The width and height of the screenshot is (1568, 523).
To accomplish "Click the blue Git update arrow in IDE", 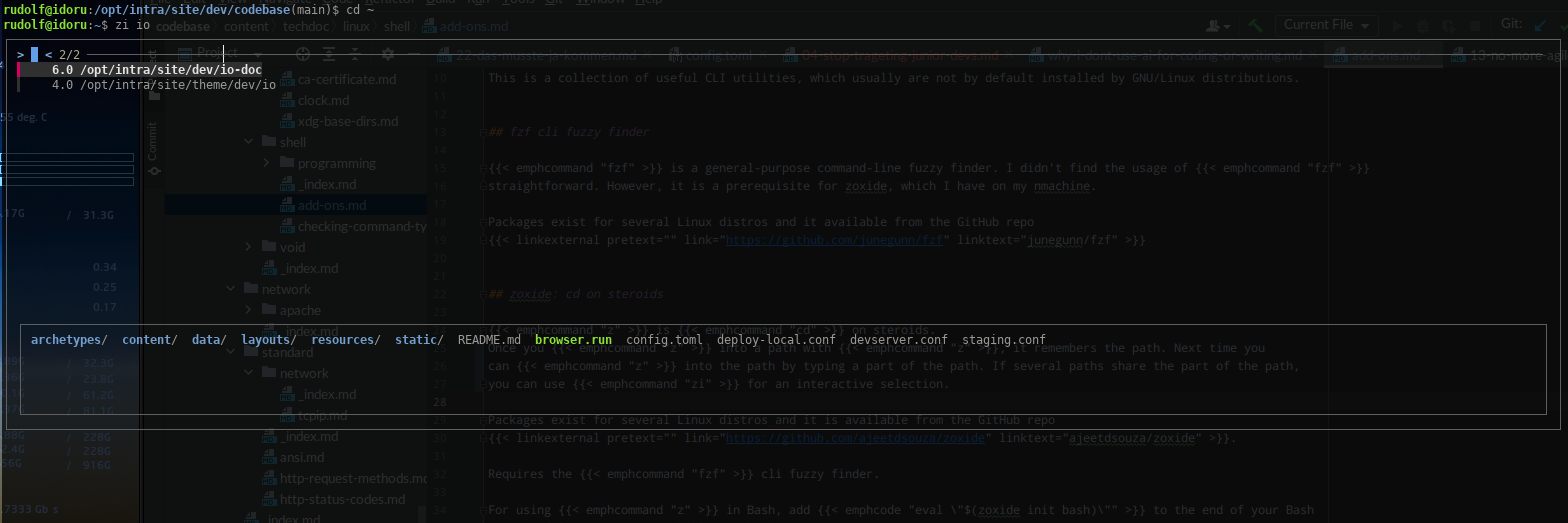I will tap(1540, 25).
